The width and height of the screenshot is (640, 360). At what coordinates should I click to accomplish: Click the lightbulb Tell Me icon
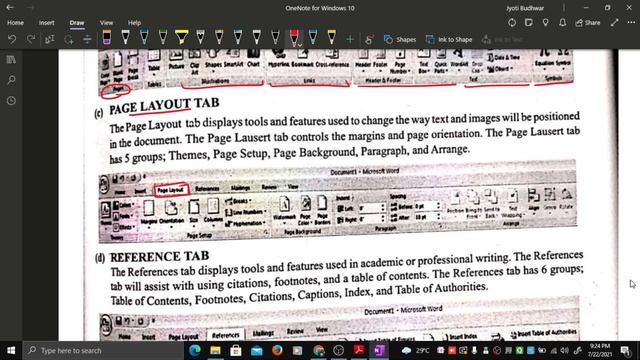(x=545, y=23)
